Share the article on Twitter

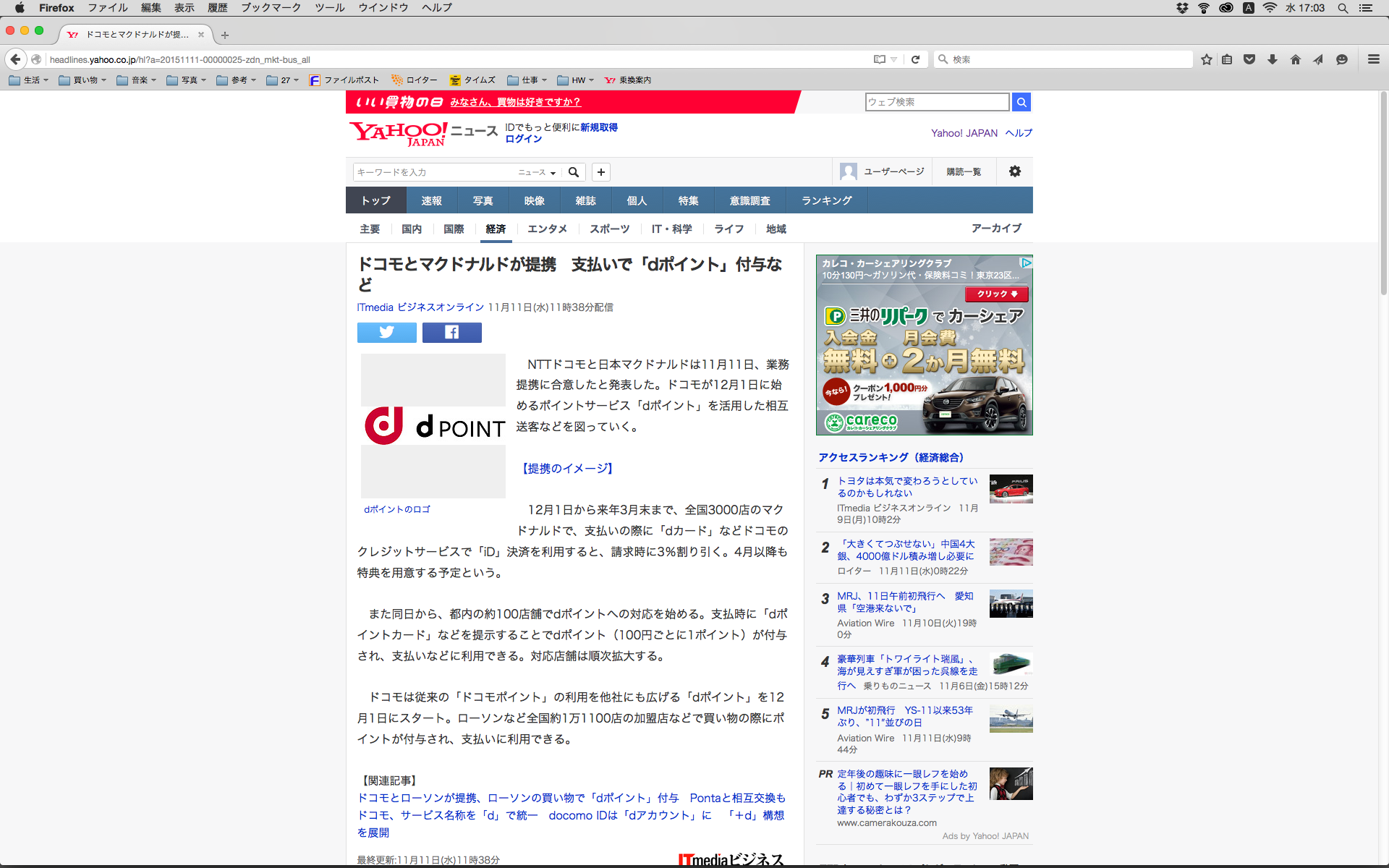point(386,332)
